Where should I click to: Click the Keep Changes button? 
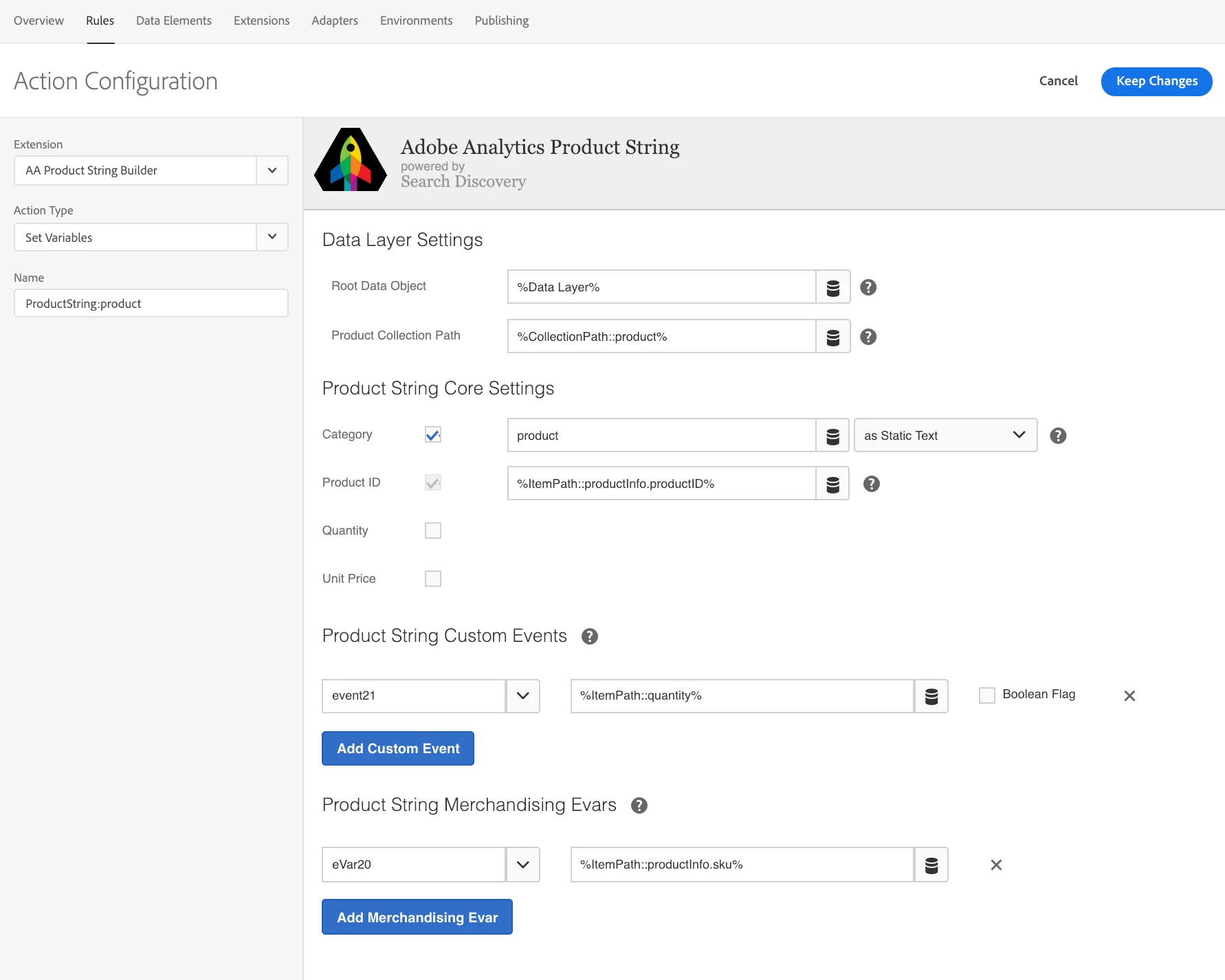tap(1157, 82)
